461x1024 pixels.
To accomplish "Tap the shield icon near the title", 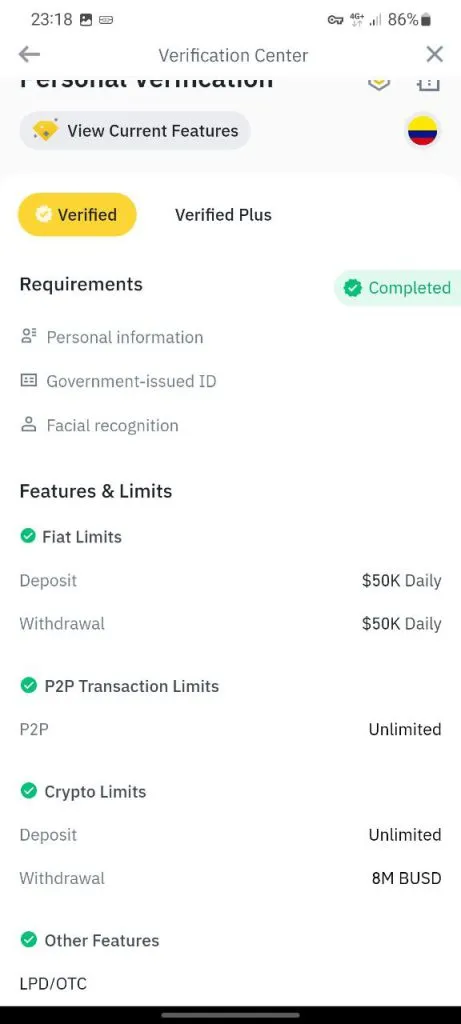I will (379, 83).
